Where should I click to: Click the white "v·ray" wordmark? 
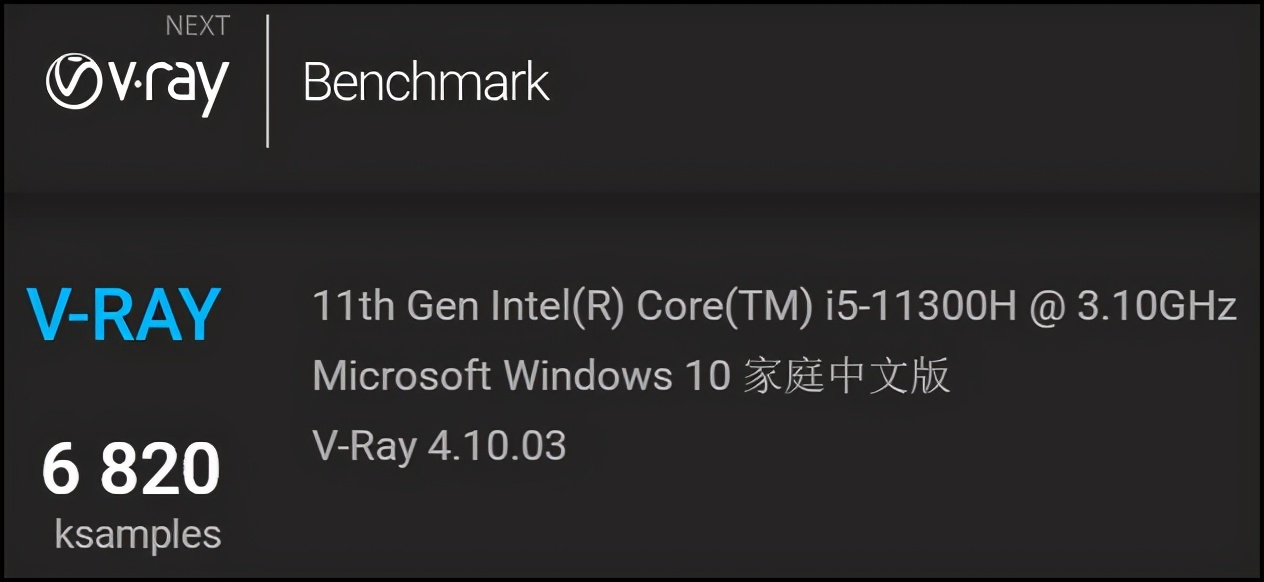click(x=168, y=84)
